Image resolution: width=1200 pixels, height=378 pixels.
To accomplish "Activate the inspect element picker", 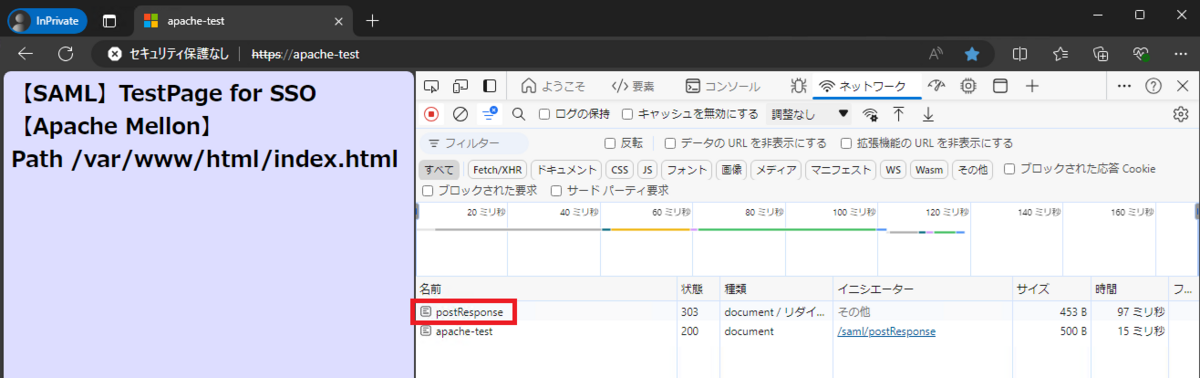I will click(x=431, y=86).
